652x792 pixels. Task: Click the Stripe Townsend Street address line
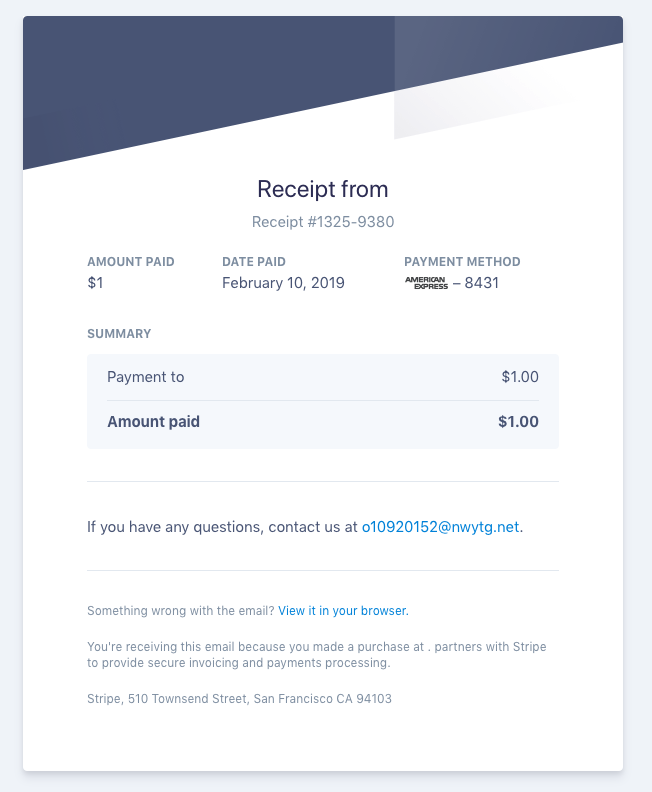pos(239,699)
